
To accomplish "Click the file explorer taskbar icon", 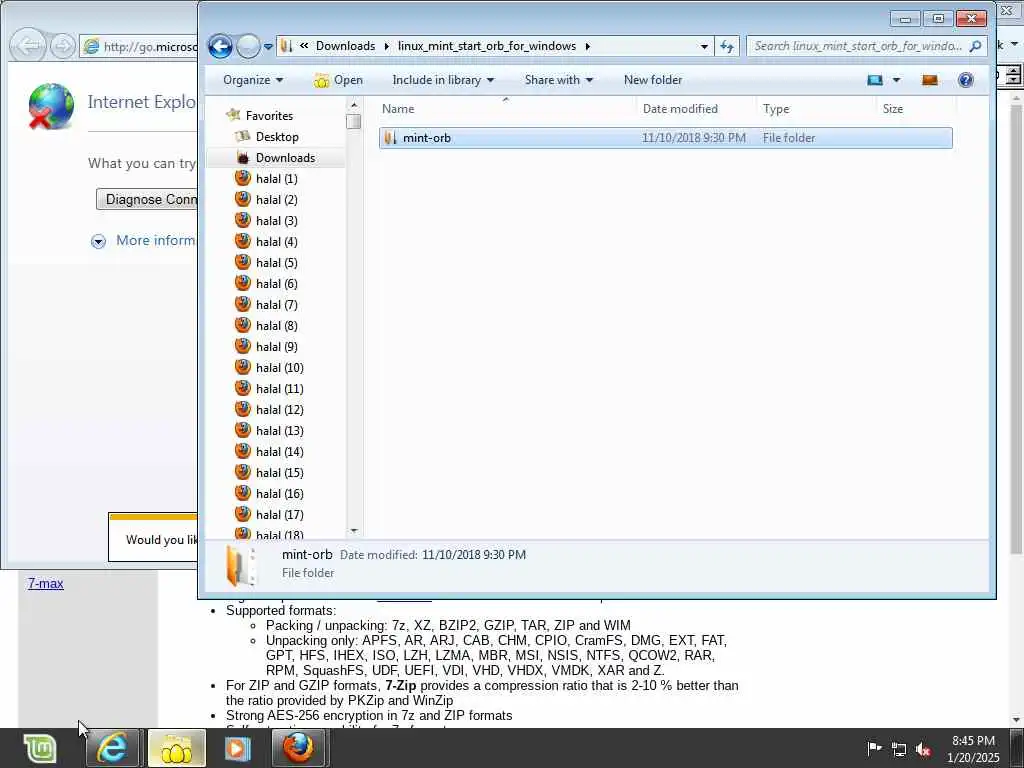I will pos(176,748).
